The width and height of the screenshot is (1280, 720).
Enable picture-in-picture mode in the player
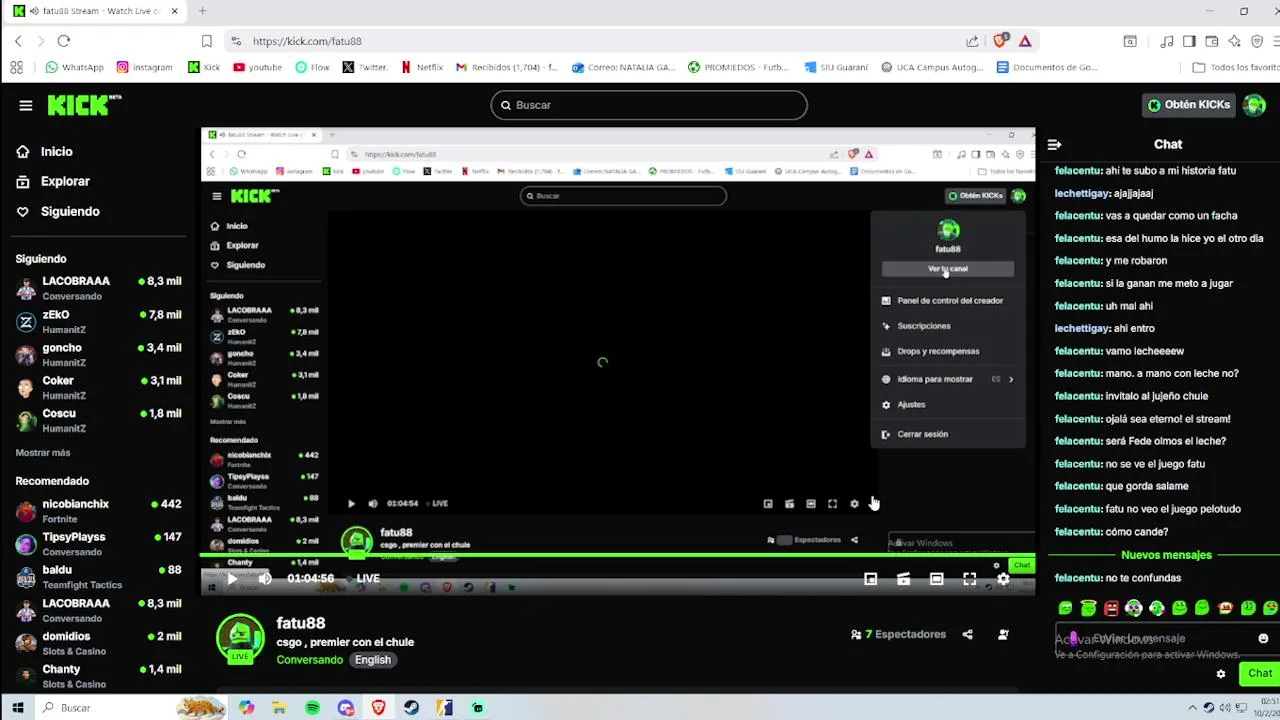pos(871,579)
